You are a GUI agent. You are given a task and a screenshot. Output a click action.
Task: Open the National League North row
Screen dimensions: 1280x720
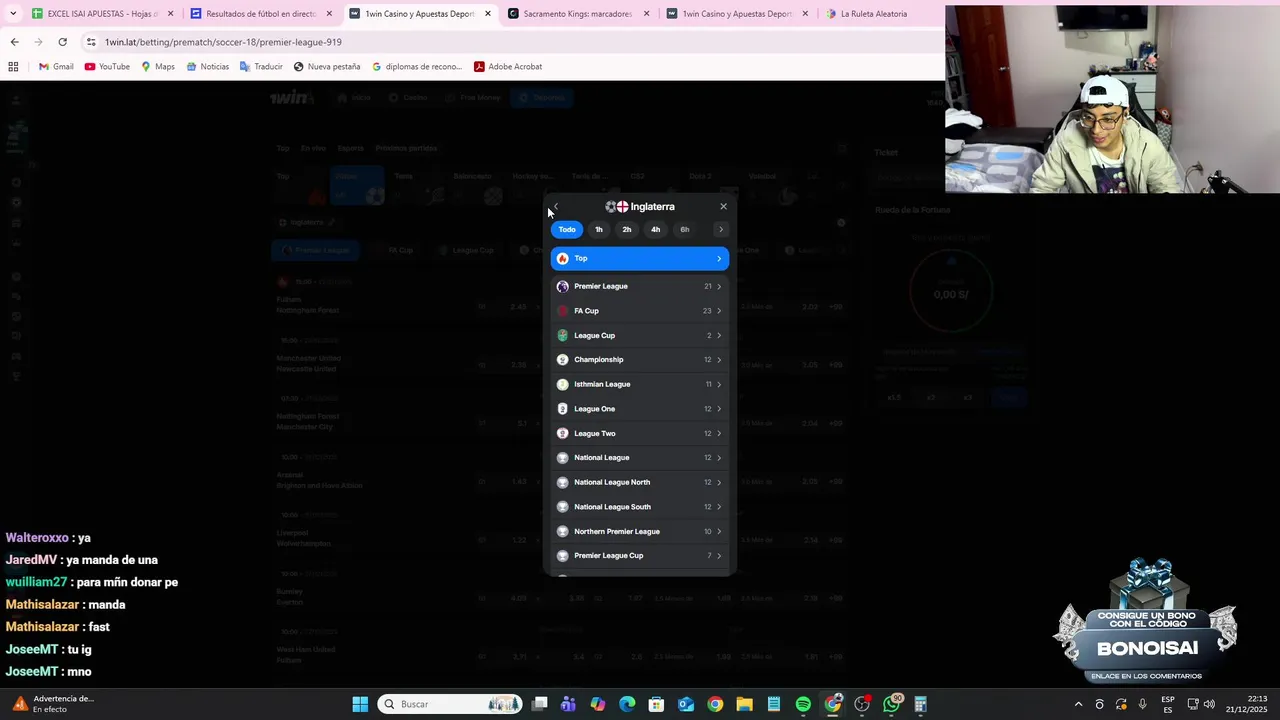click(x=640, y=483)
